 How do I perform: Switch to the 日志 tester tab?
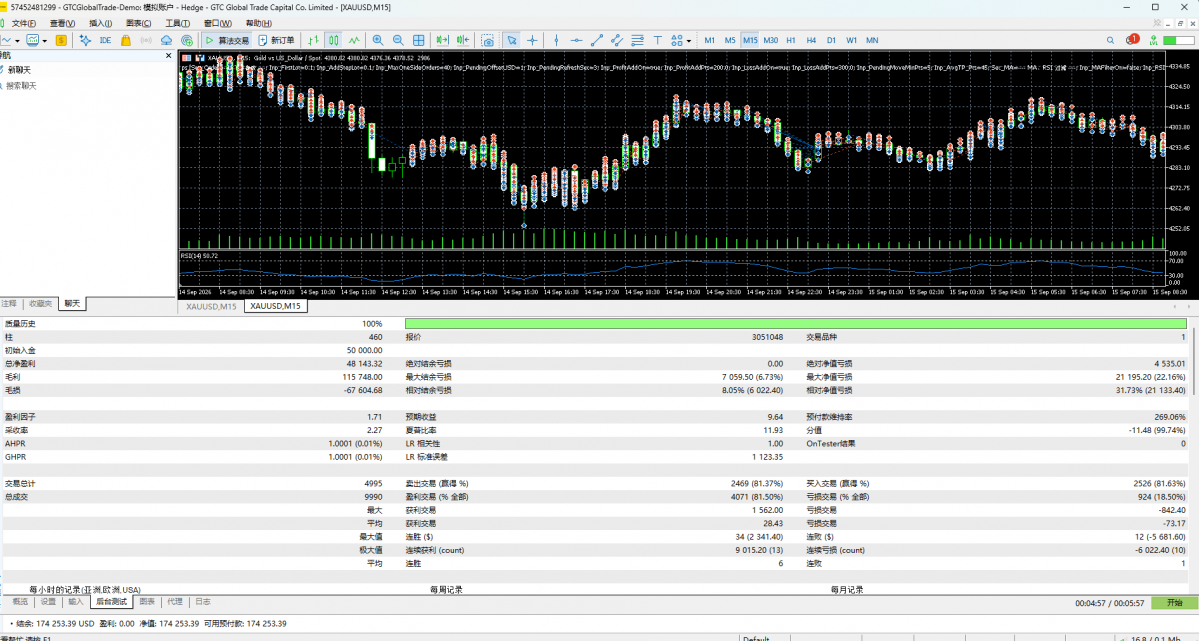tap(203, 602)
